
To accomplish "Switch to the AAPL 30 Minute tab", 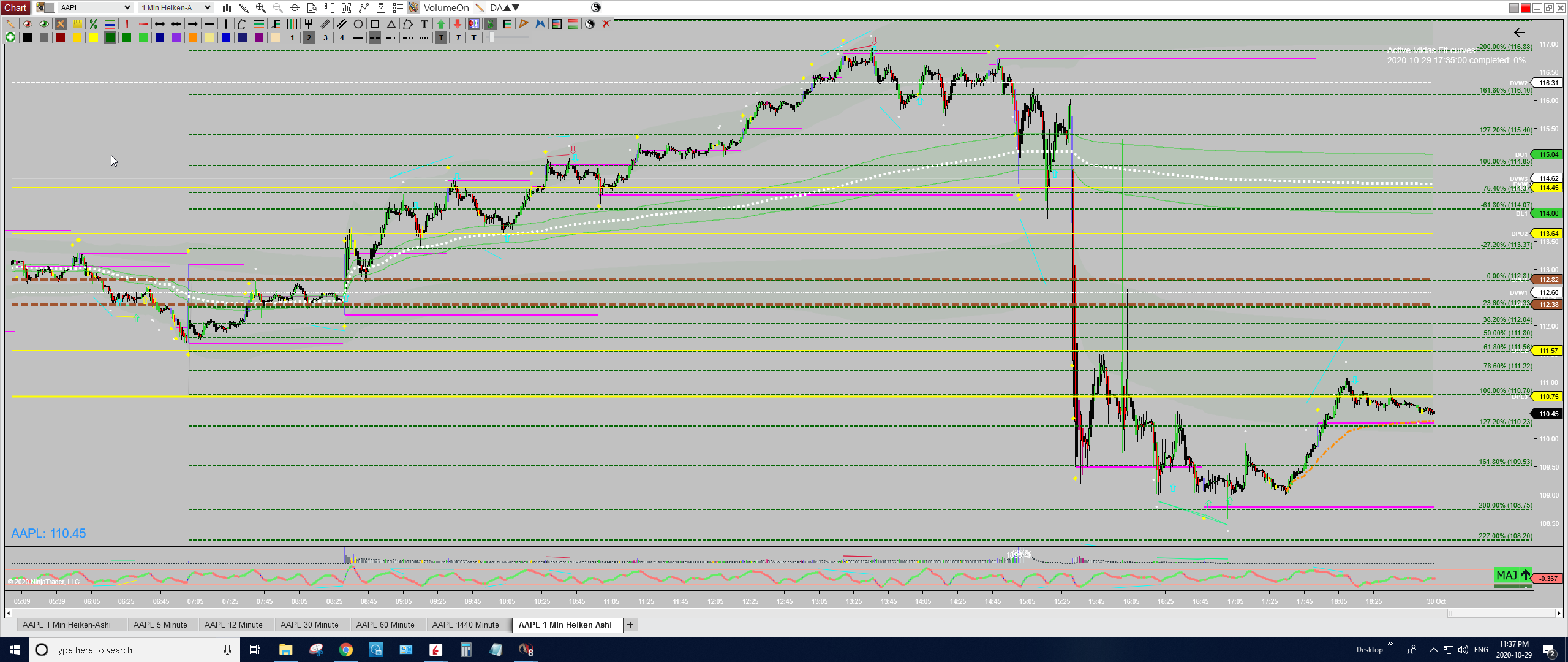I will click(309, 625).
